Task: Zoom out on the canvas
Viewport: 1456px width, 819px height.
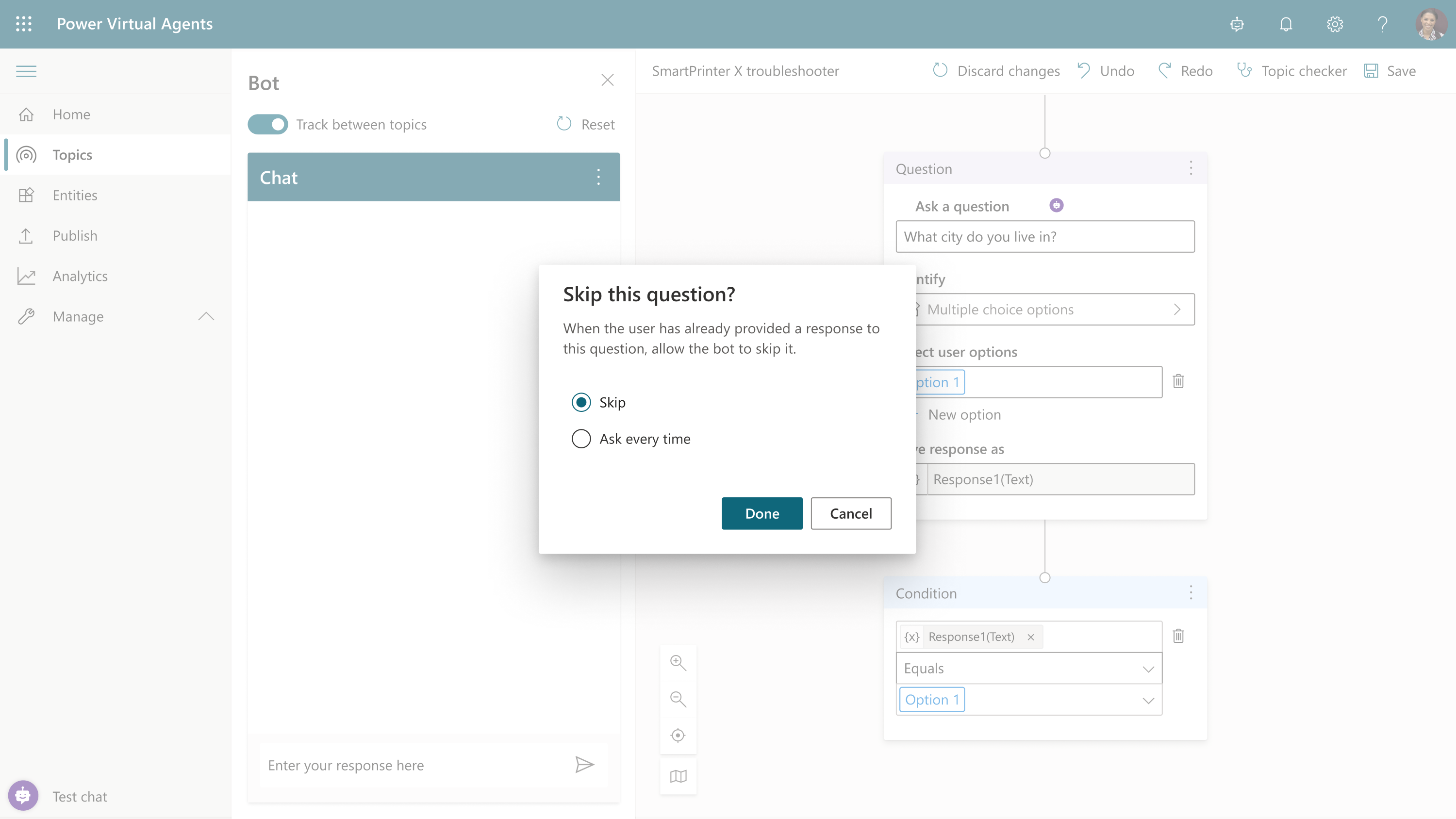Action: click(678, 699)
